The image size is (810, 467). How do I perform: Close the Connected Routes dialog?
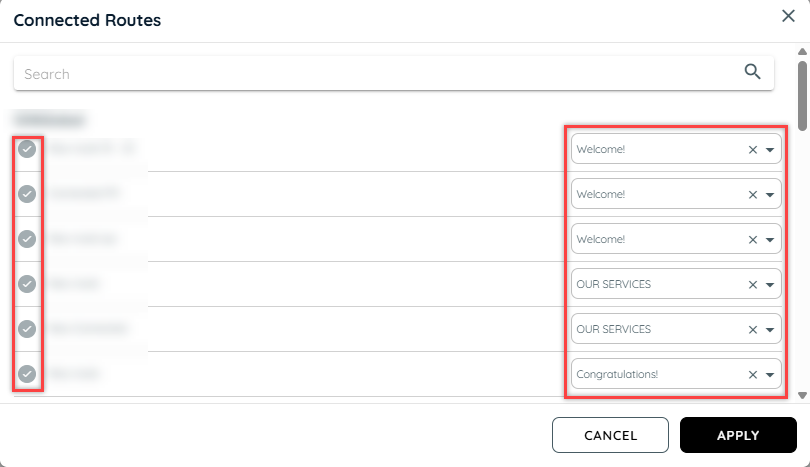[788, 16]
